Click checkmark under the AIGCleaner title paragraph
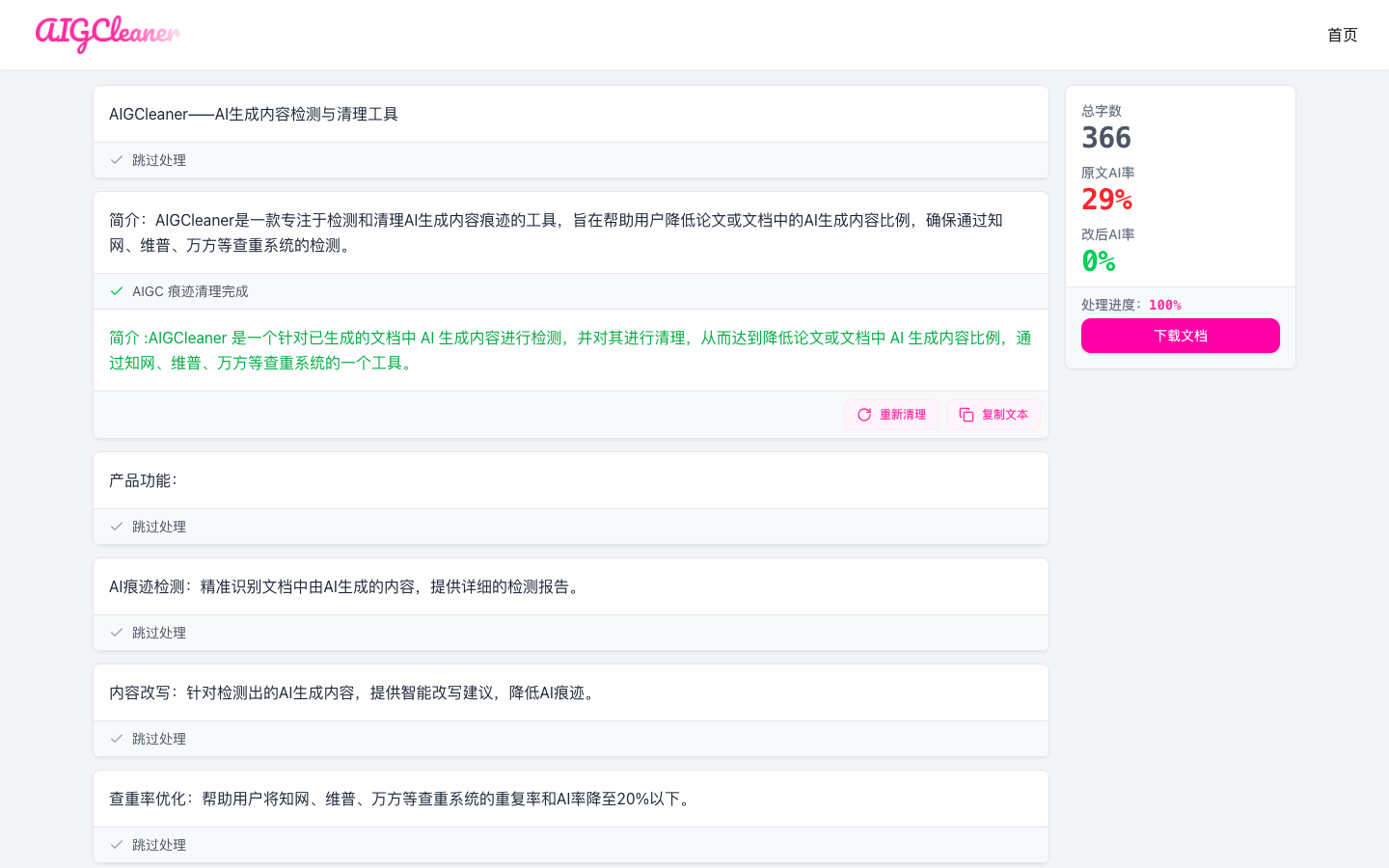1389x868 pixels. click(x=117, y=160)
